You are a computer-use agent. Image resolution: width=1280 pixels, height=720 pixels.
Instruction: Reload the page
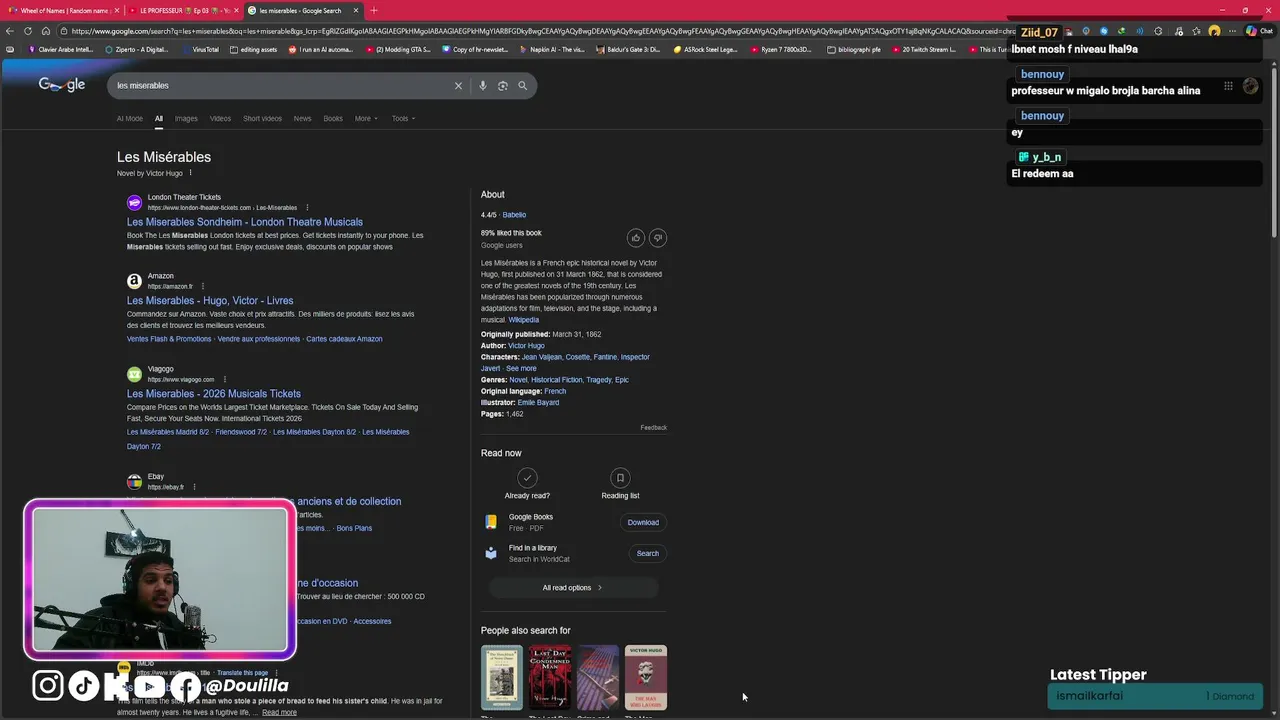[28, 31]
